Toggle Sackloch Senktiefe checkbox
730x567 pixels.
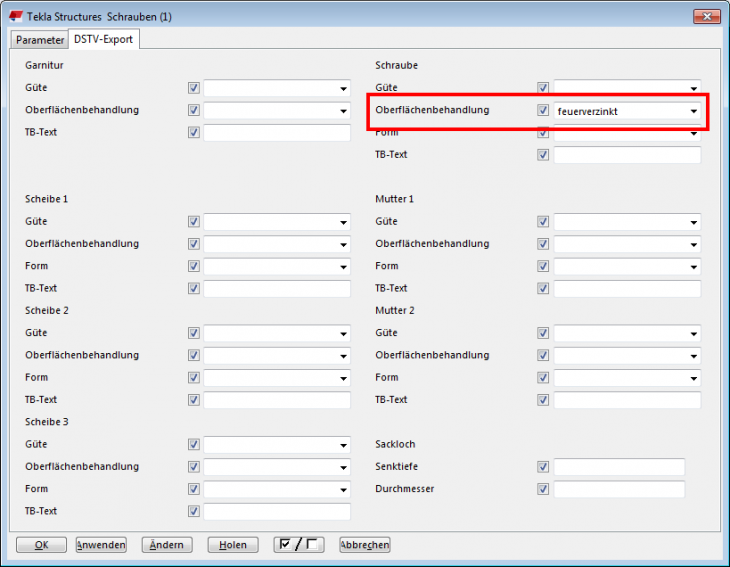[x=544, y=467]
